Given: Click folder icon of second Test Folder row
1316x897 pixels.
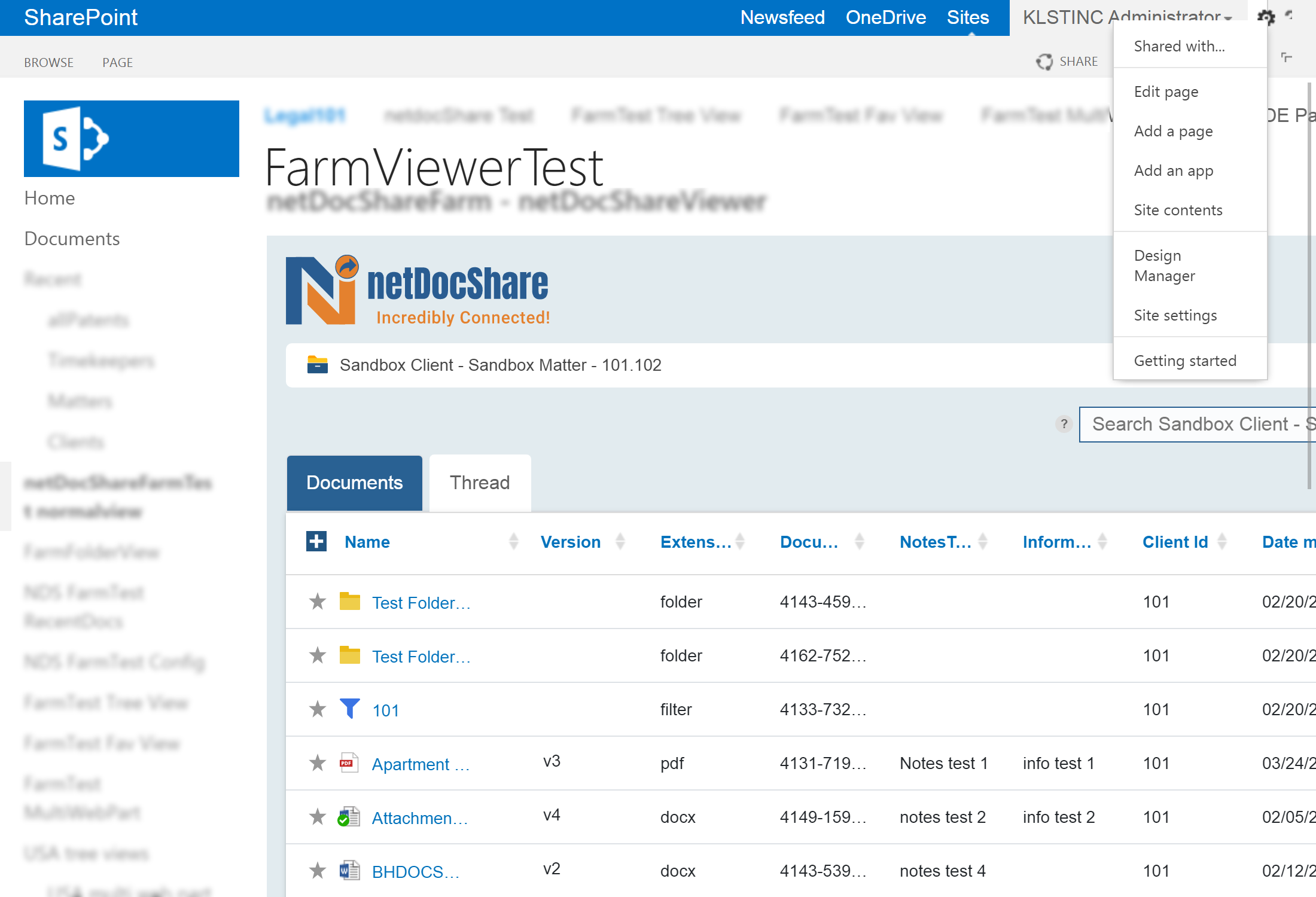Looking at the screenshot, I should (x=349, y=655).
